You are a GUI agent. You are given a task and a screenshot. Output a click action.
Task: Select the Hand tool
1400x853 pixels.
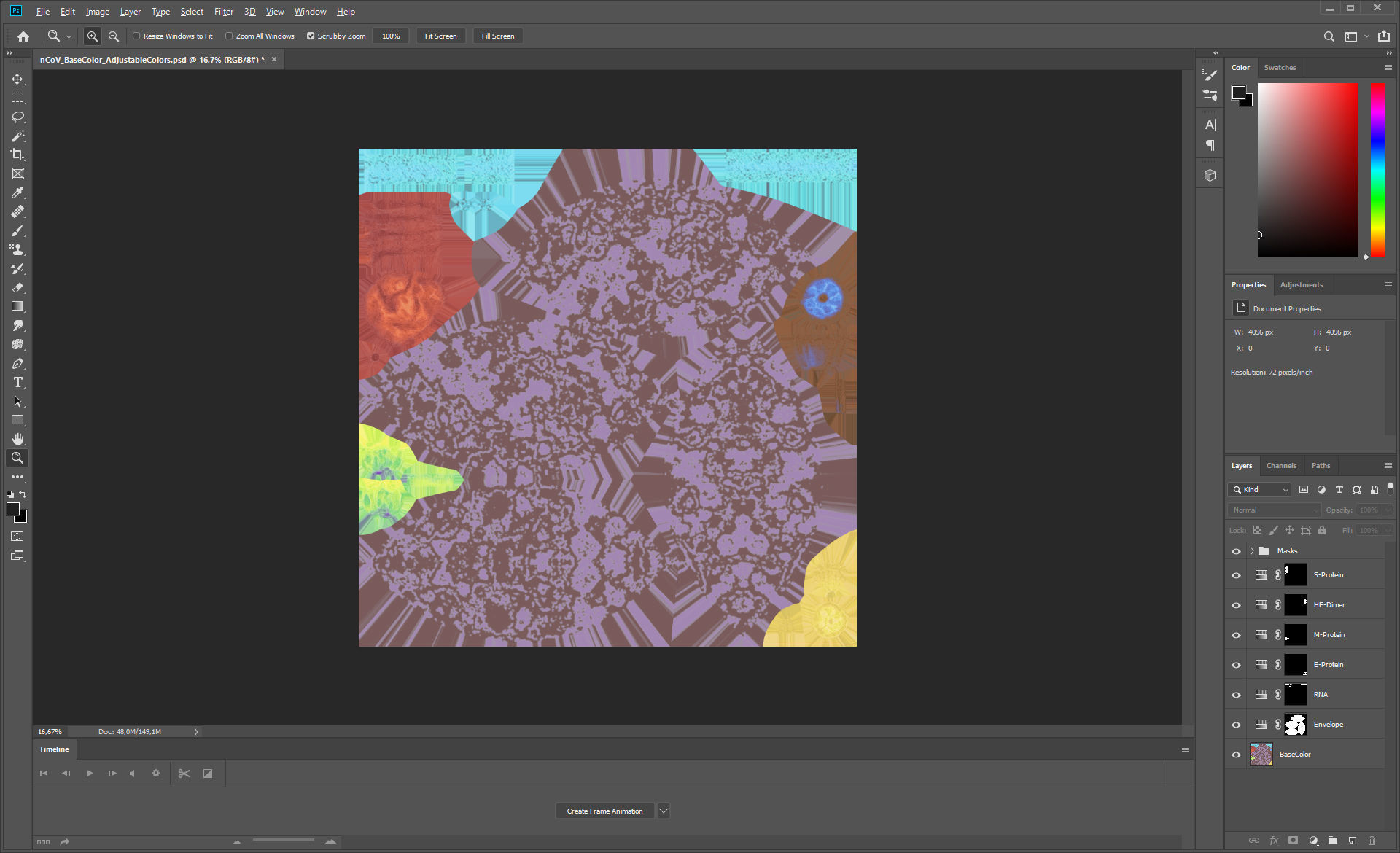pos(17,439)
